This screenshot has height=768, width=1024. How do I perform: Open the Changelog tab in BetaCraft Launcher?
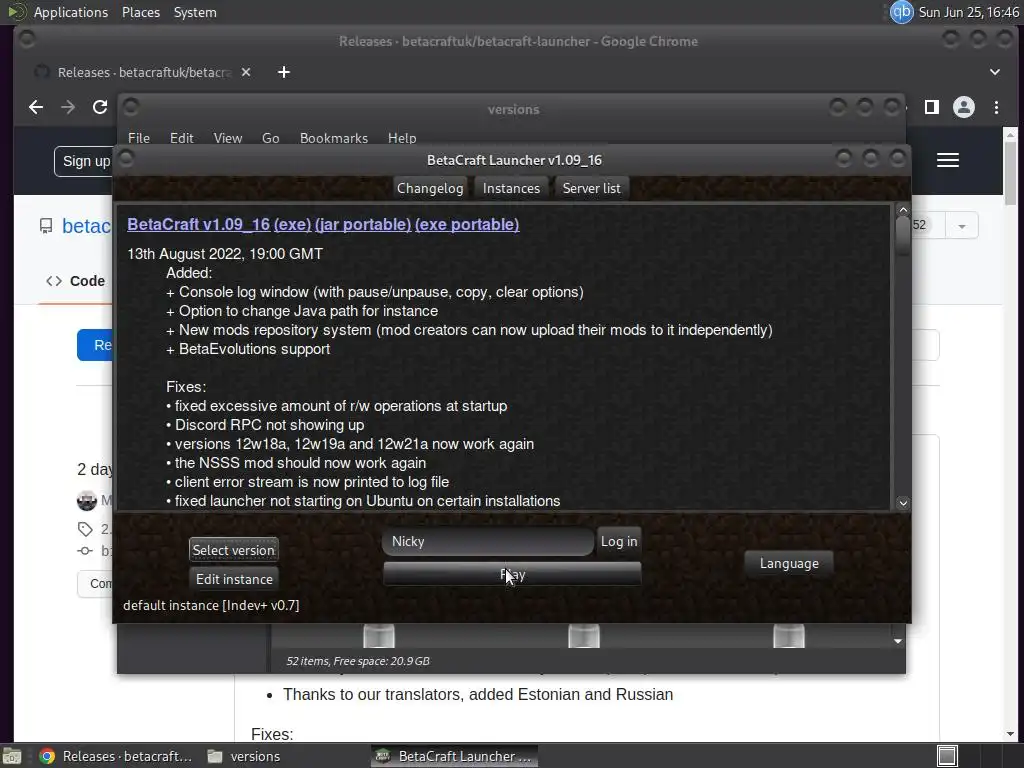click(x=430, y=188)
